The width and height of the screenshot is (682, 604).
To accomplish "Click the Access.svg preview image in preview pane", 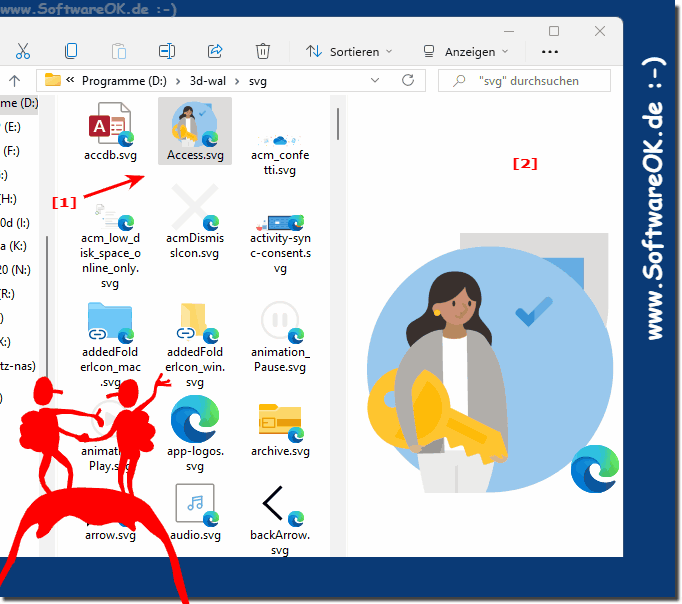I will [493, 363].
